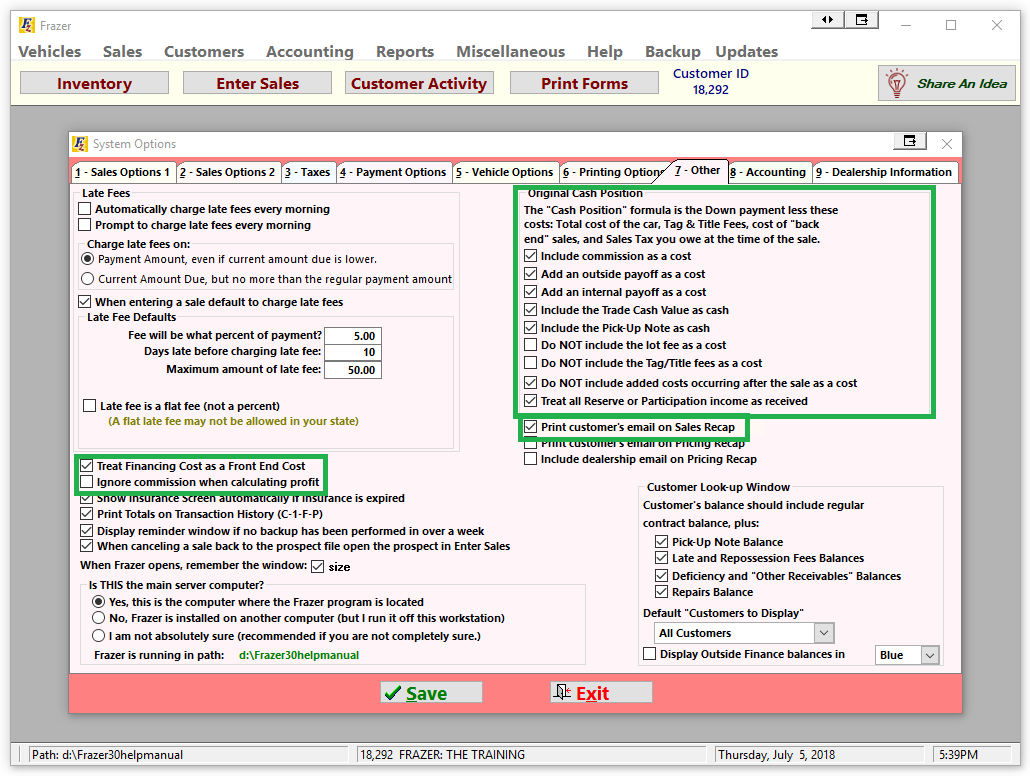1030x776 pixels.
Task: Toggle default to charge late fees checkbox
Action: [85, 302]
